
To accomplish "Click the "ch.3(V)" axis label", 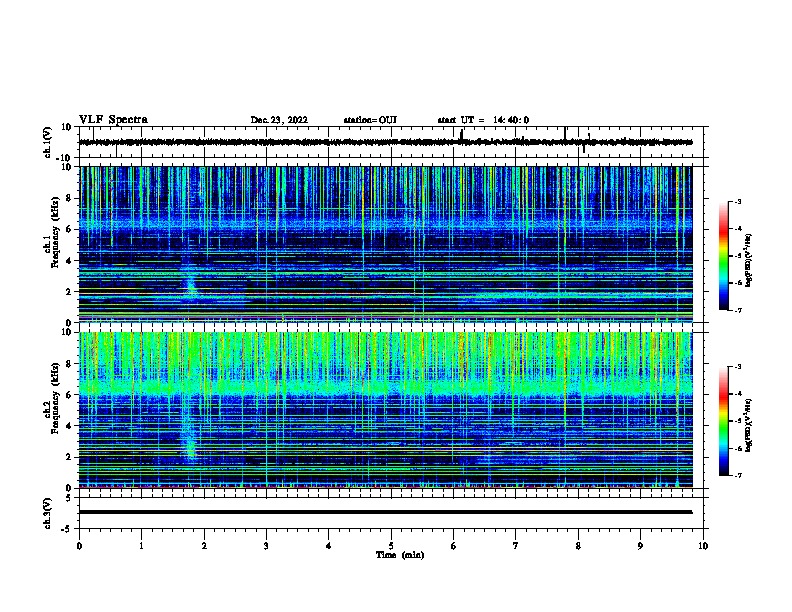I will tap(48, 513).
